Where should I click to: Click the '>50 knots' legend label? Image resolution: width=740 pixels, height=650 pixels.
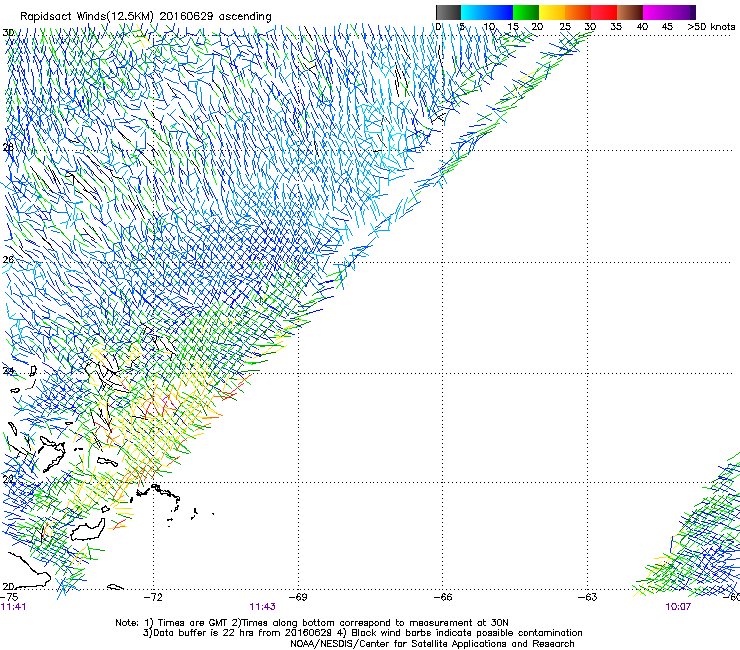(711, 27)
